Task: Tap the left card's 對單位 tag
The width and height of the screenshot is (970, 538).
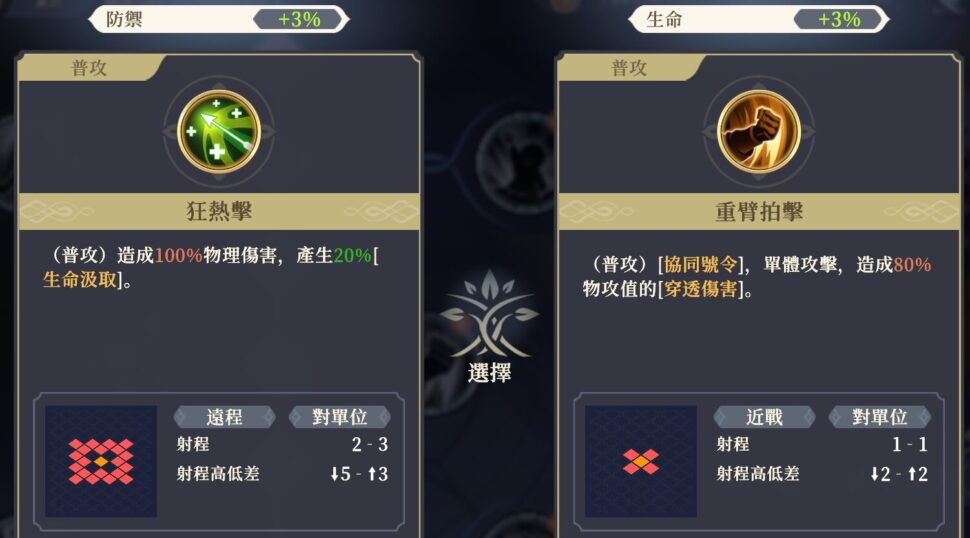Action: (340, 417)
